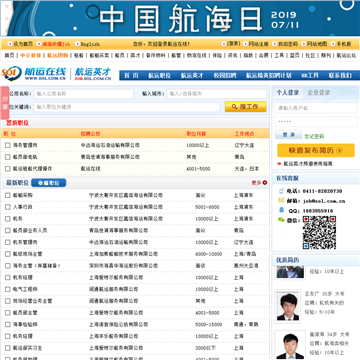
Task: Open the English version link
Action: (x=90, y=44)
